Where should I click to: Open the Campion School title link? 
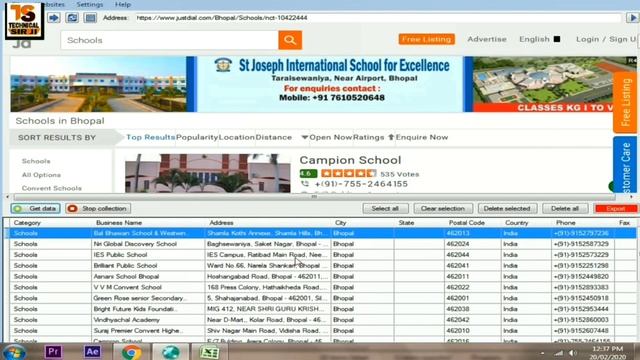pyautogui.click(x=350, y=160)
